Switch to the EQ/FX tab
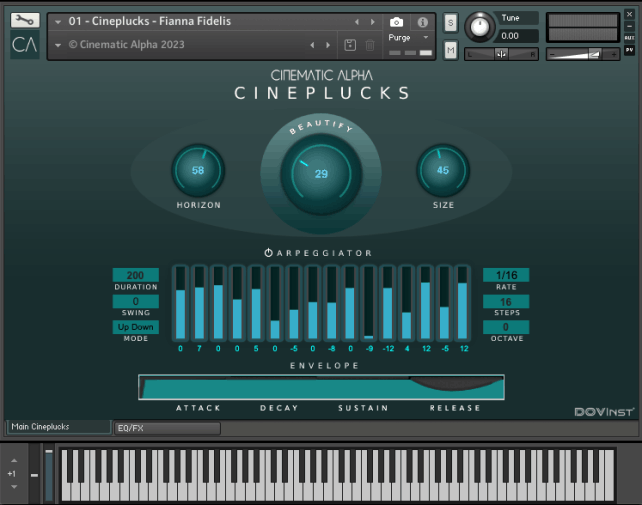642x505 pixels. coord(167,428)
